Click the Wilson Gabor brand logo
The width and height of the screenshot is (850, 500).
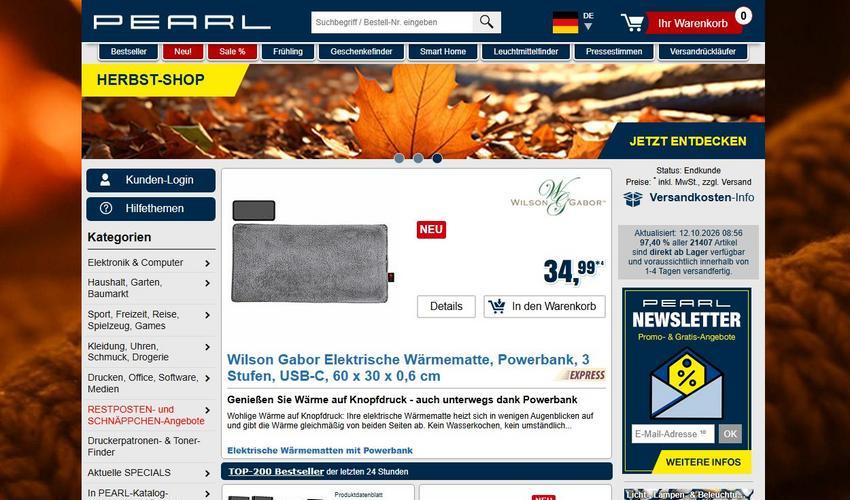[558, 197]
